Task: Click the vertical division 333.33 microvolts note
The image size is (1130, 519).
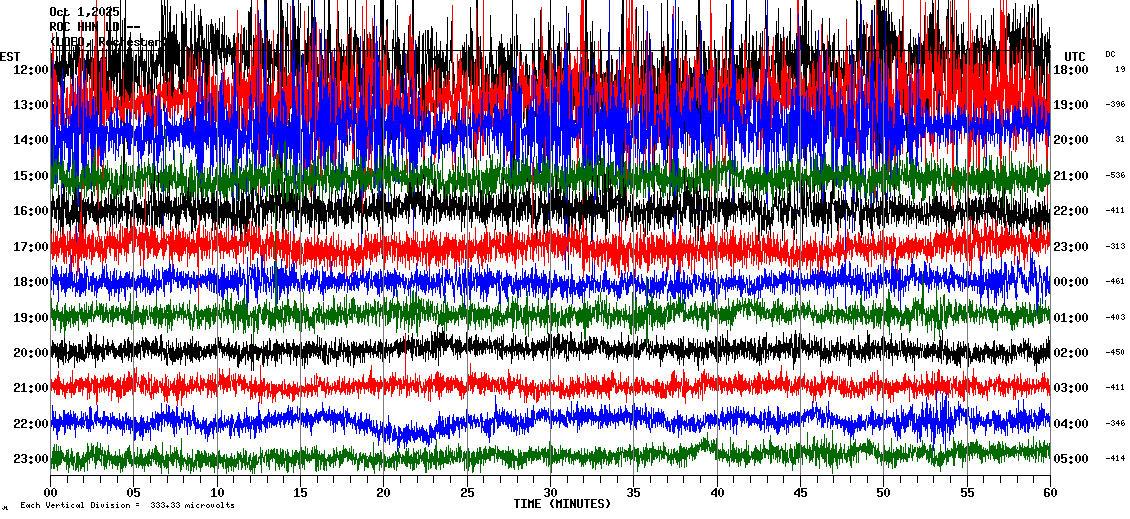Action: [x=127, y=506]
